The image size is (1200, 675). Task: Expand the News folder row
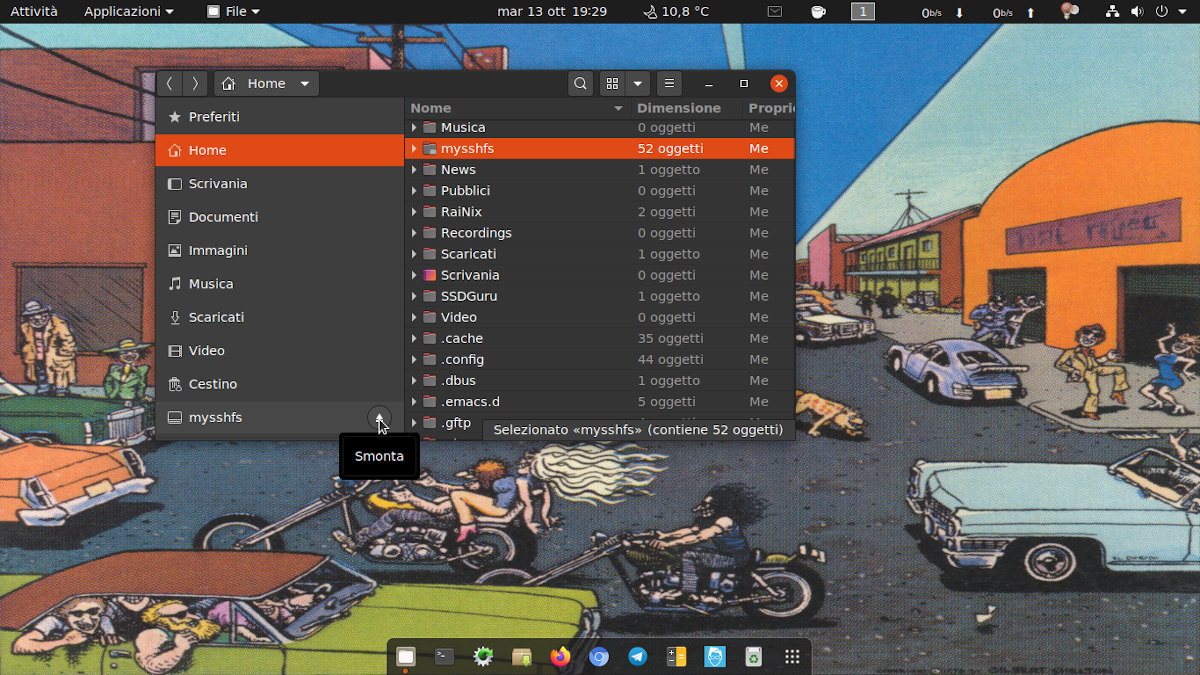pyautogui.click(x=414, y=170)
